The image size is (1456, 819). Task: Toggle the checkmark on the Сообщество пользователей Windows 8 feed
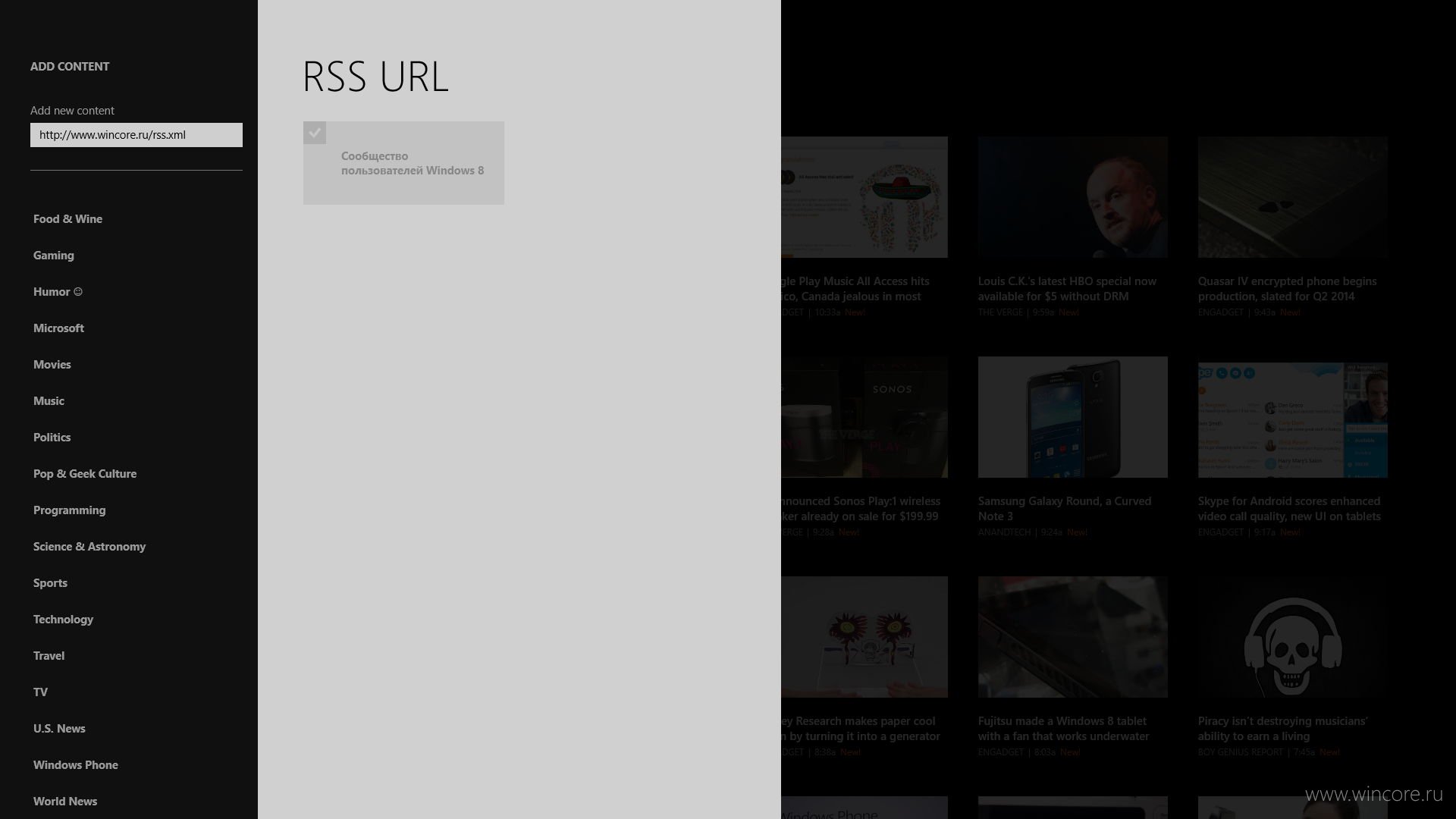pos(315,133)
